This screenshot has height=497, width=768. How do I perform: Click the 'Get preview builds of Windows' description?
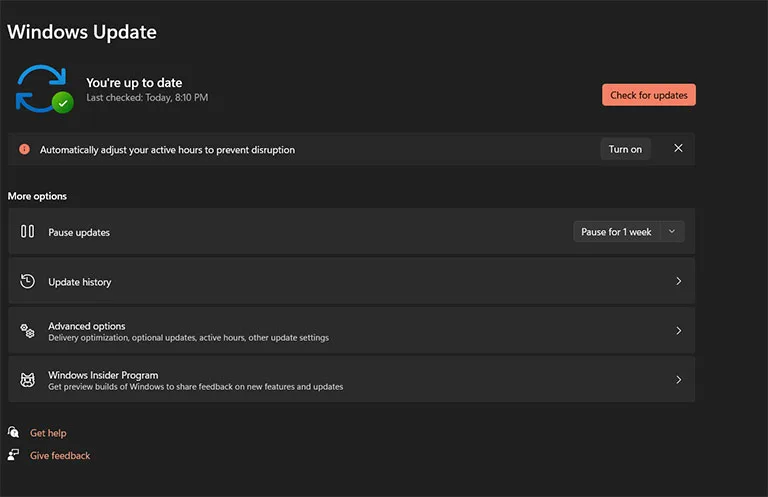195,386
